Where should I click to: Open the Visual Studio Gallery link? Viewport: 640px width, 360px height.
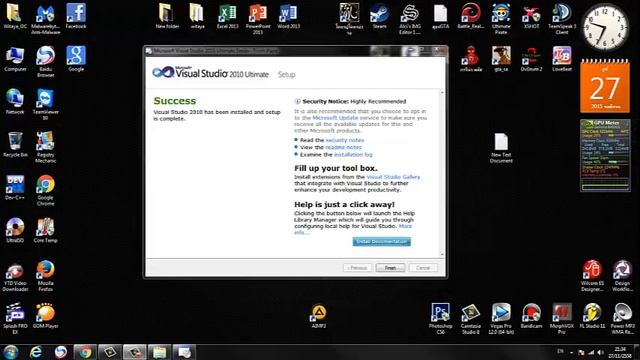[x=393, y=177]
